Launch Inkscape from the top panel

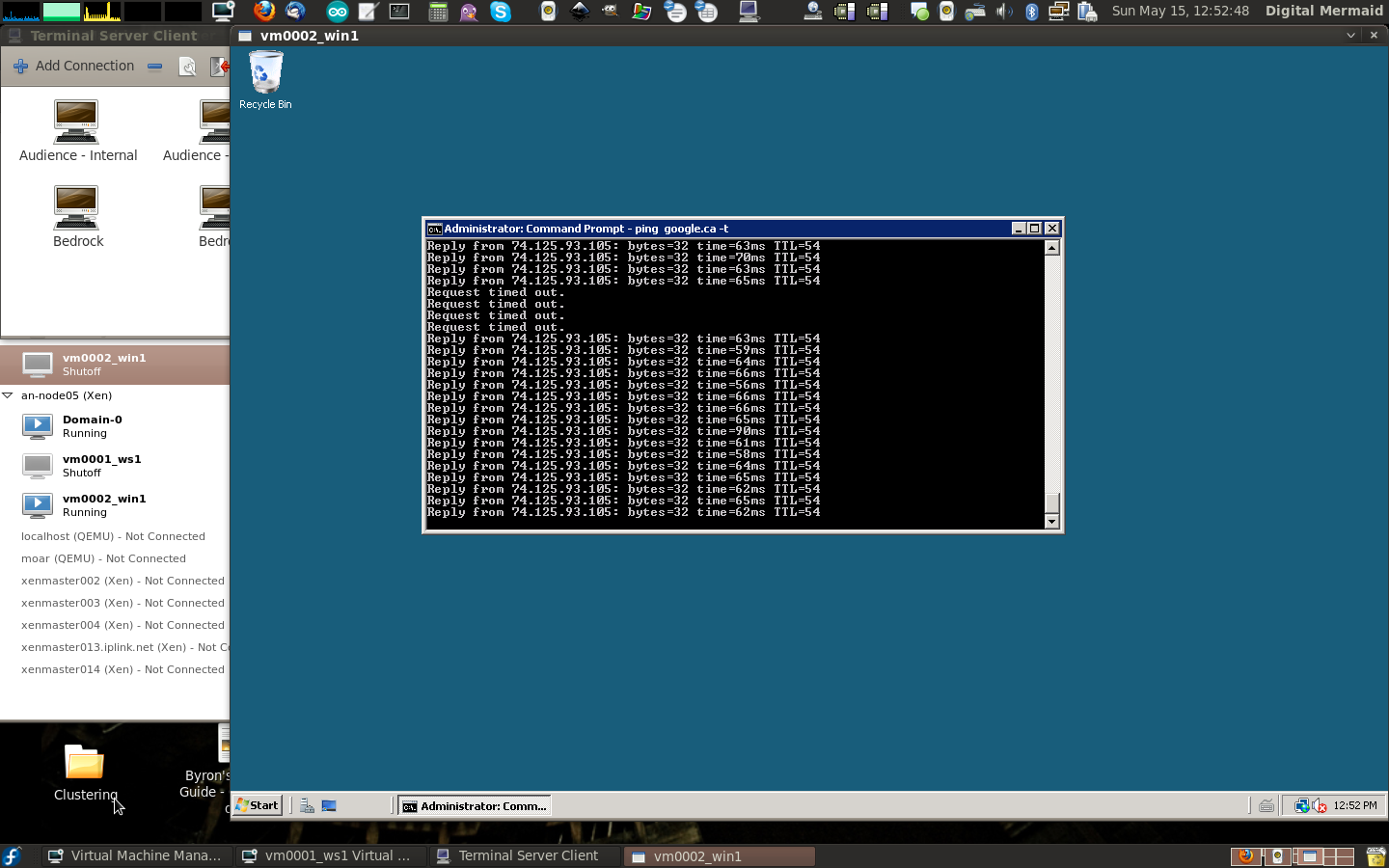coord(580,12)
